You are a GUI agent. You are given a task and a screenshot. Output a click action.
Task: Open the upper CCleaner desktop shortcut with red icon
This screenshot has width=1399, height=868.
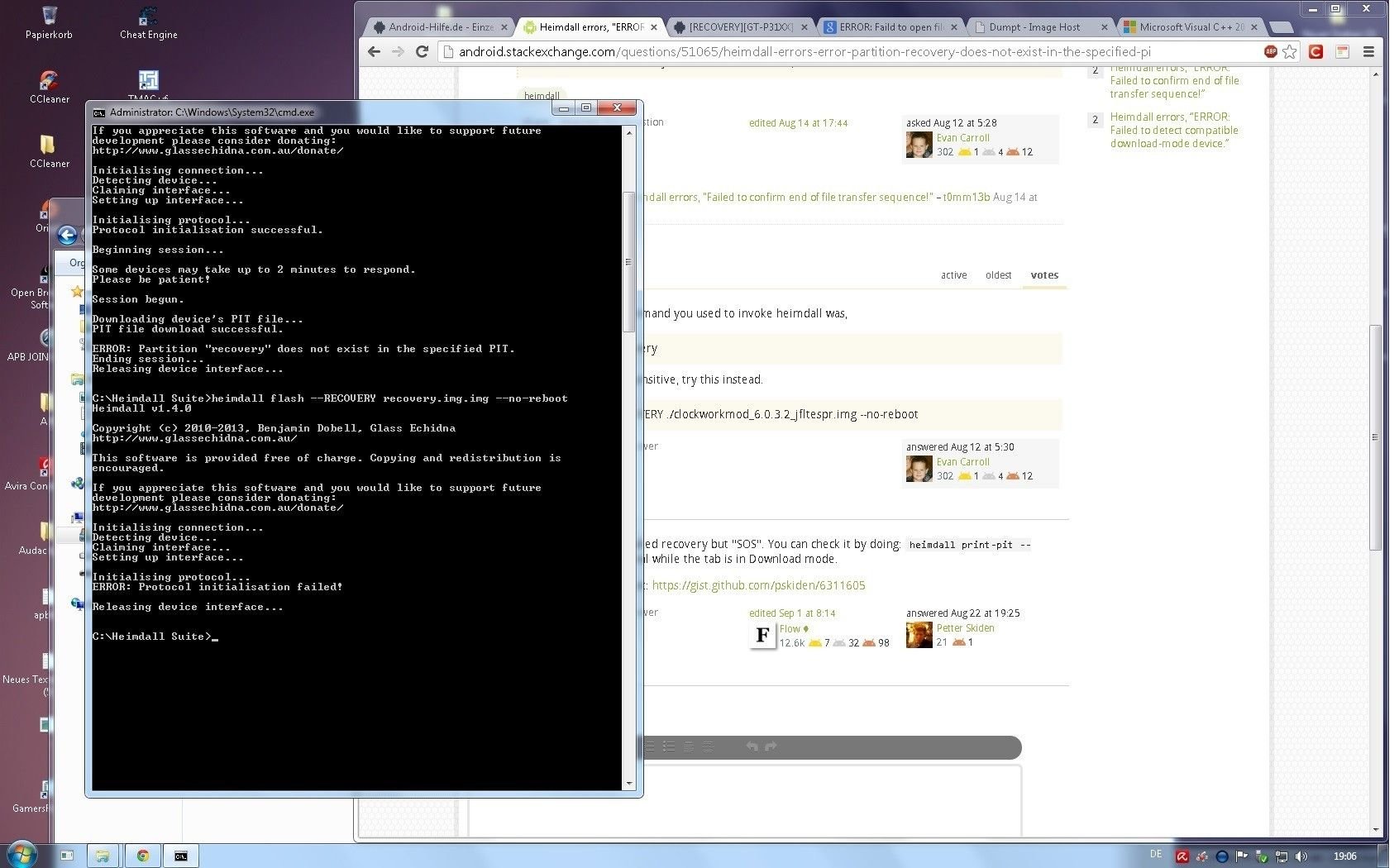click(49, 87)
